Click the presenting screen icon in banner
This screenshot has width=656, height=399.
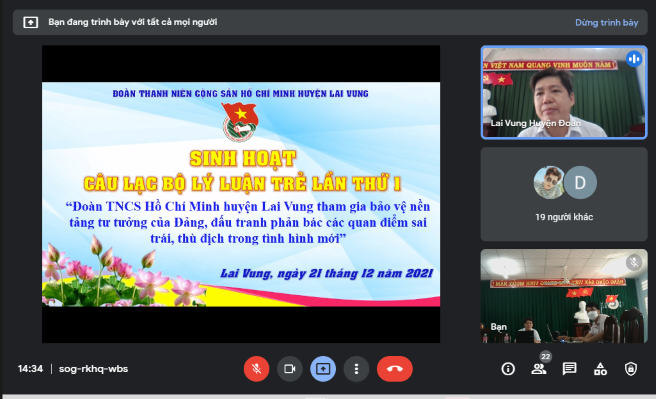coord(31,22)
